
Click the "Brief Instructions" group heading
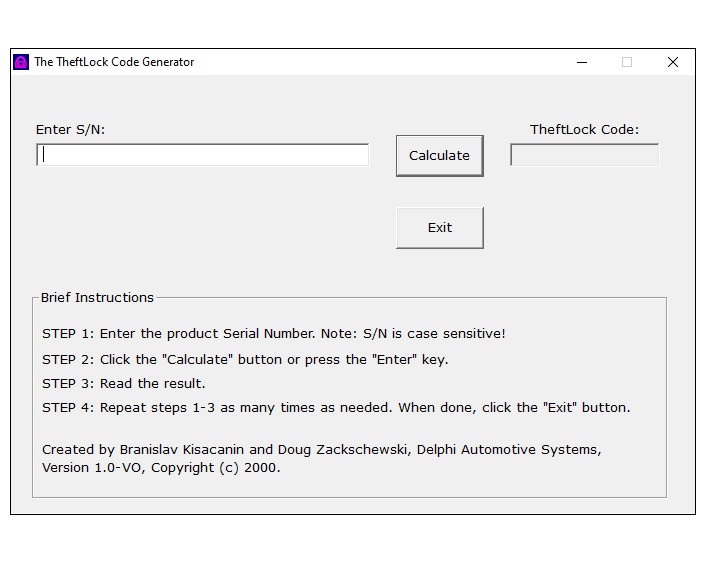click(x=97, y=298)
